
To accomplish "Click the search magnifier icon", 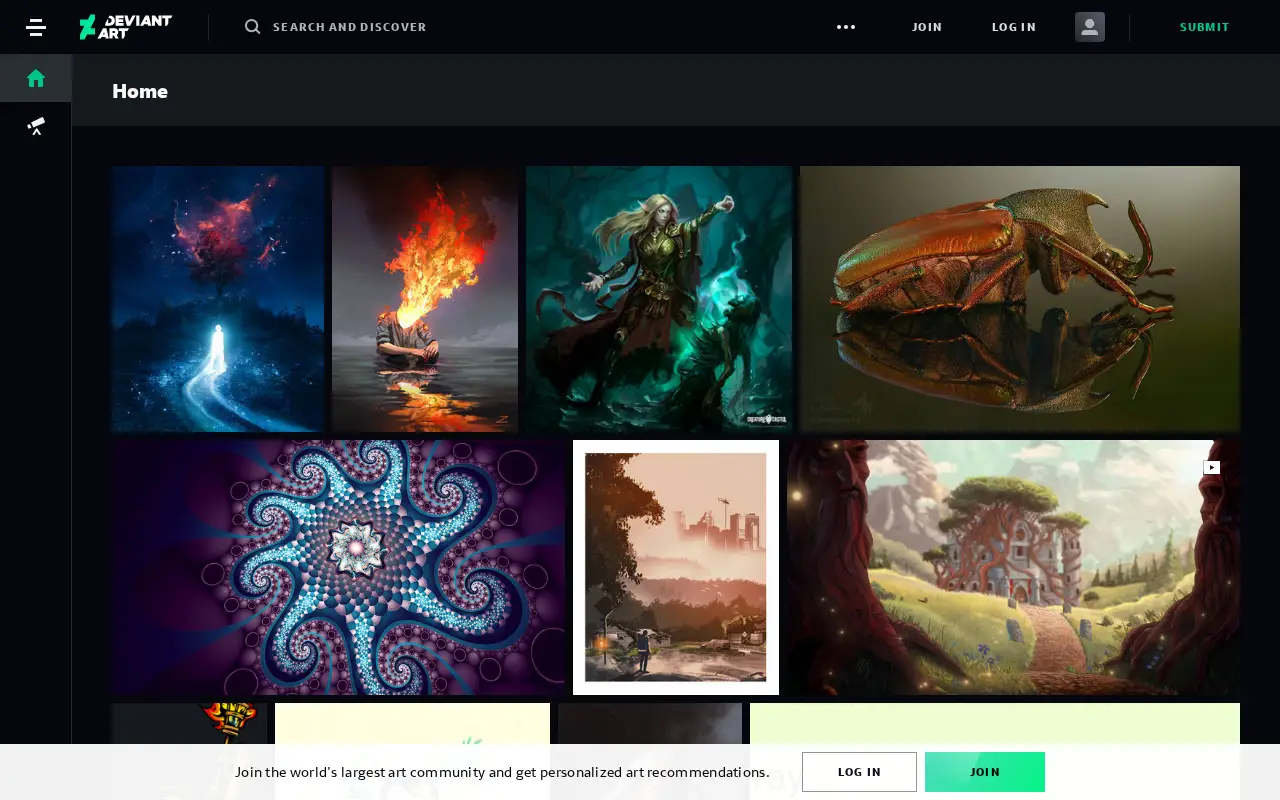I will click(x=252, y=27).
